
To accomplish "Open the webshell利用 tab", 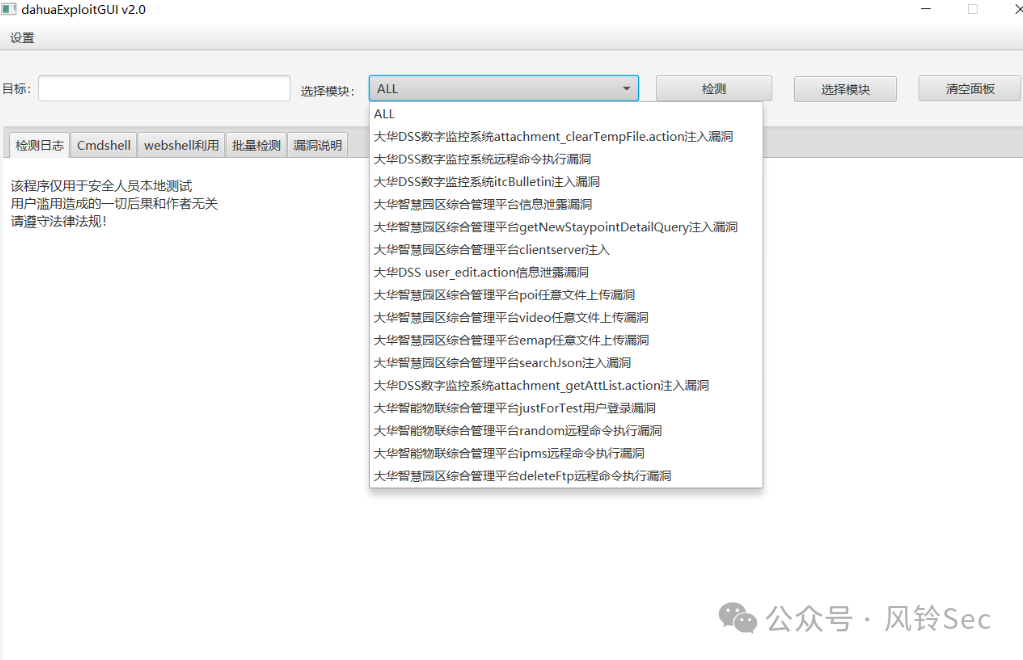I will (181, 145).
